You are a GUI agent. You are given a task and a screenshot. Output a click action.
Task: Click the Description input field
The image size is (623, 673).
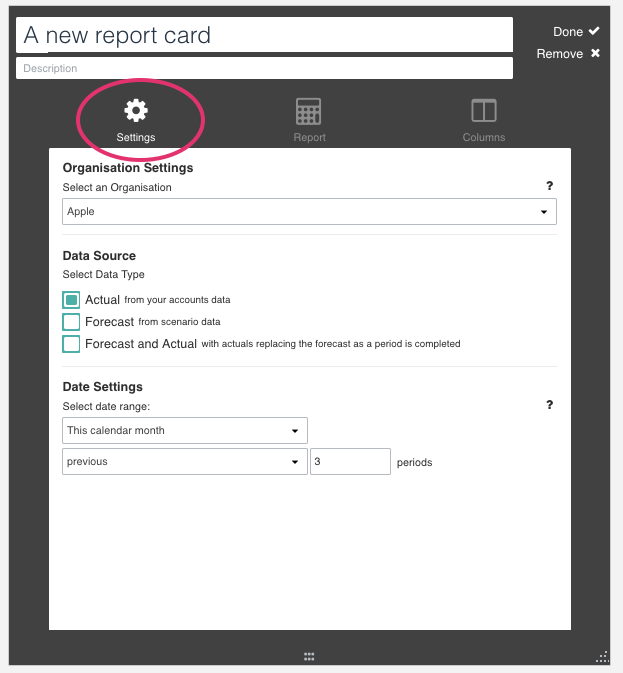[x=264, y=68]
